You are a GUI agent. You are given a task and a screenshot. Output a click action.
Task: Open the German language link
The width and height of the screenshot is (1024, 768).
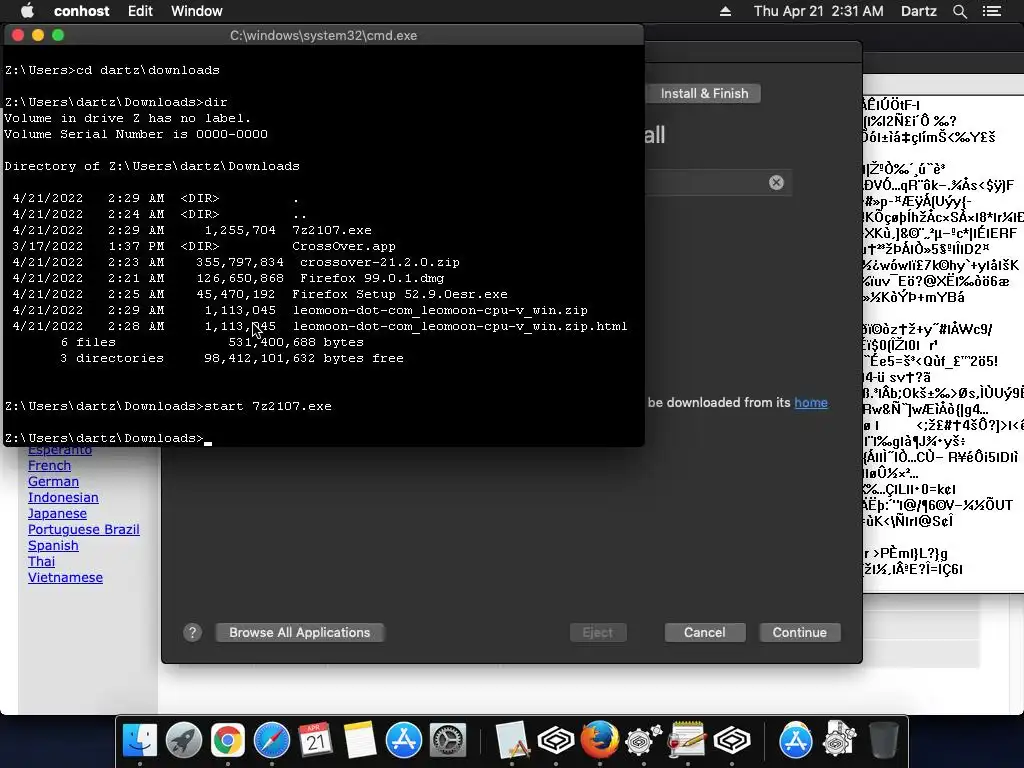tap(54, 481)
